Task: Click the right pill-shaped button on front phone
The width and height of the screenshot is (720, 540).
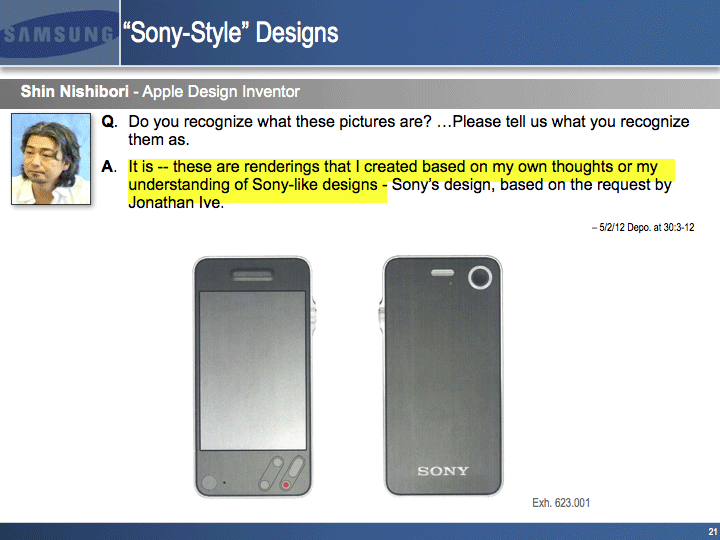Action: click(291, 474)
